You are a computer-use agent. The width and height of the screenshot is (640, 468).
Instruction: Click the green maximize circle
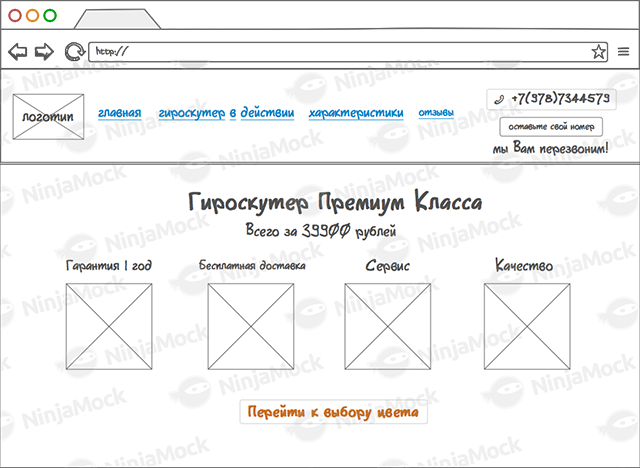pos(50,16)
